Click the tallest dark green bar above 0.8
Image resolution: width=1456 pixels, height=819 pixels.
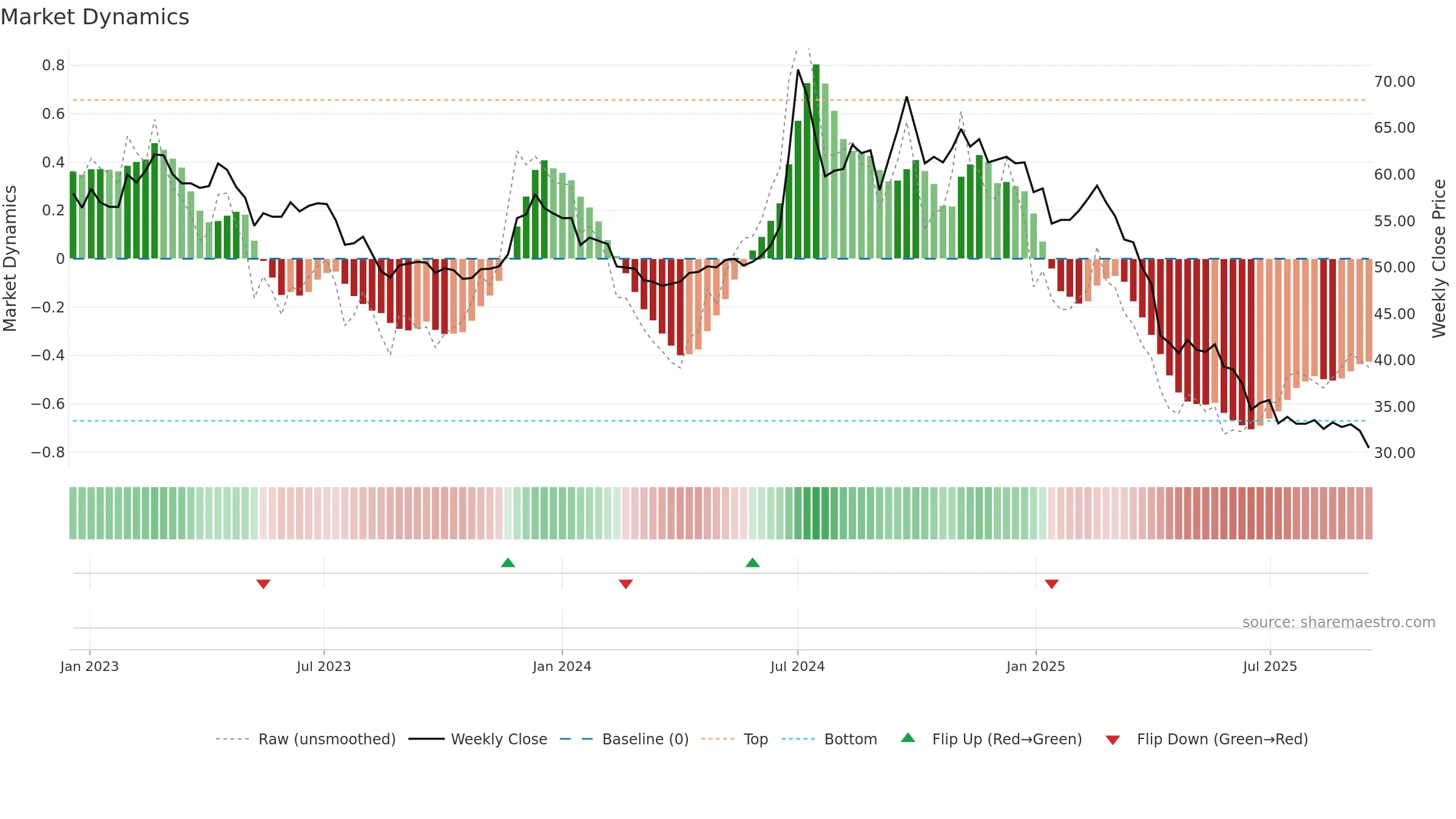pyautogui.click(x=816, y=161)
